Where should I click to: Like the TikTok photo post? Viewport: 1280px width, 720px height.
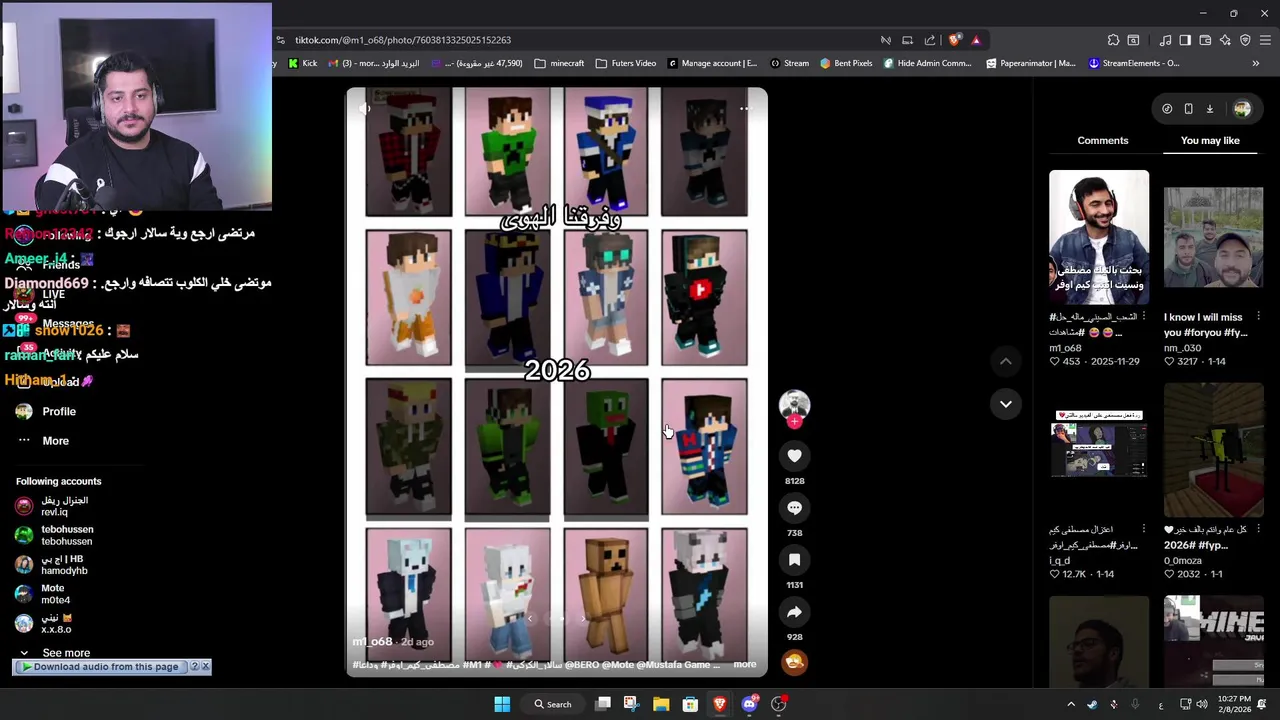(x=794, y=456)
